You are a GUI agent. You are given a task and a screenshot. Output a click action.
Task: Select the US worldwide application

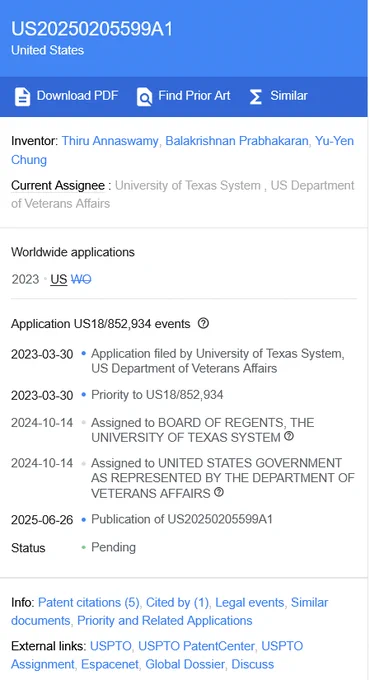click(x=59, y=279)
